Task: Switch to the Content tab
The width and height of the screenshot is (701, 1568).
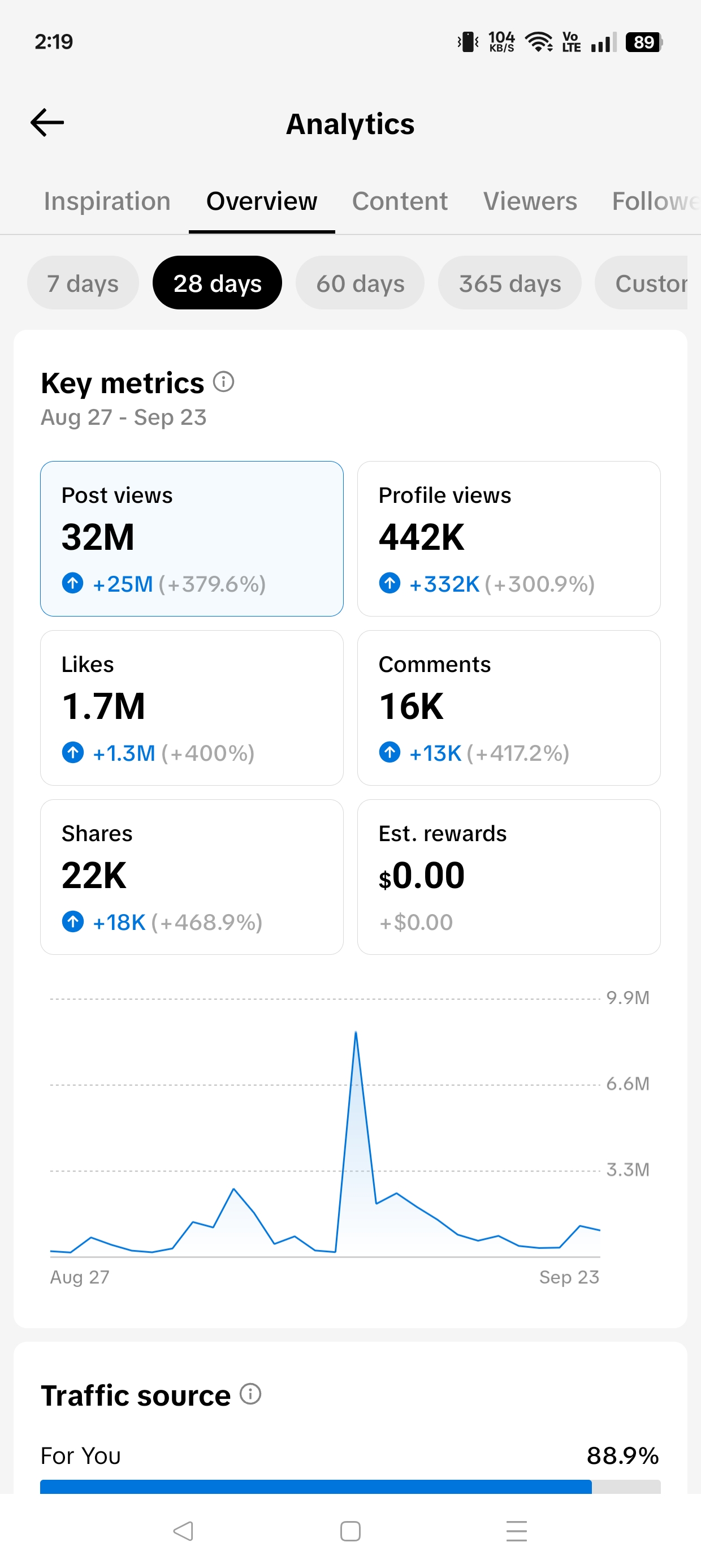Action: click(400, 201)
